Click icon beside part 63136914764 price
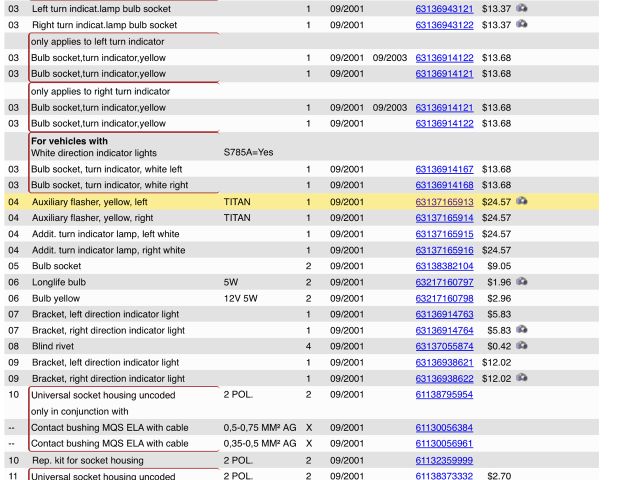The image size is (640, 480). [522, 330]
